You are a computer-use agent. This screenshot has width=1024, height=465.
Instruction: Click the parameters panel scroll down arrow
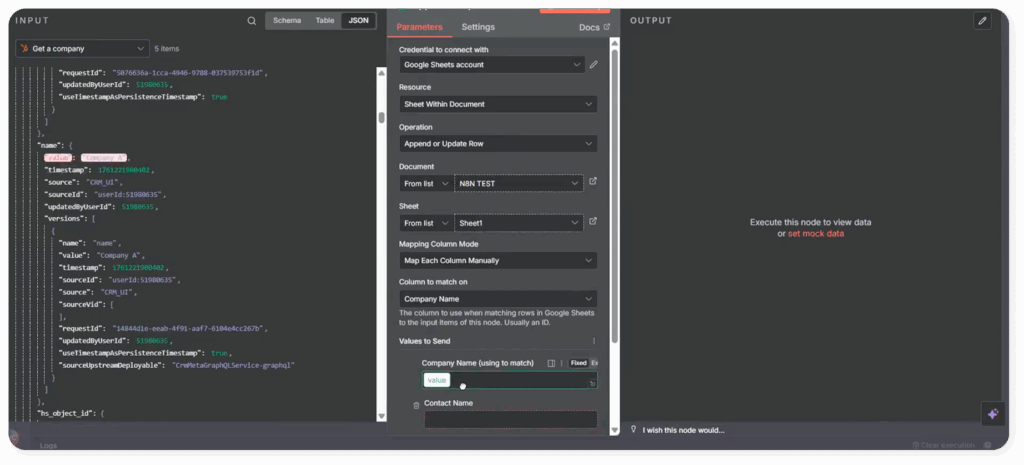pos(614,430)
